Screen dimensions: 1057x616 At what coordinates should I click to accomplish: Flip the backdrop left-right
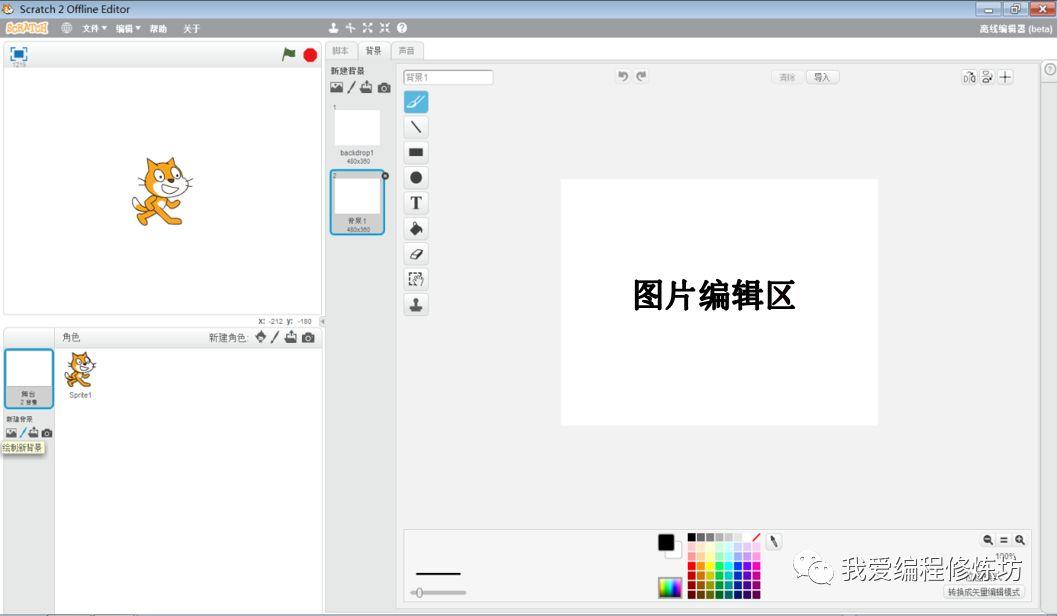tap(969, 77)
